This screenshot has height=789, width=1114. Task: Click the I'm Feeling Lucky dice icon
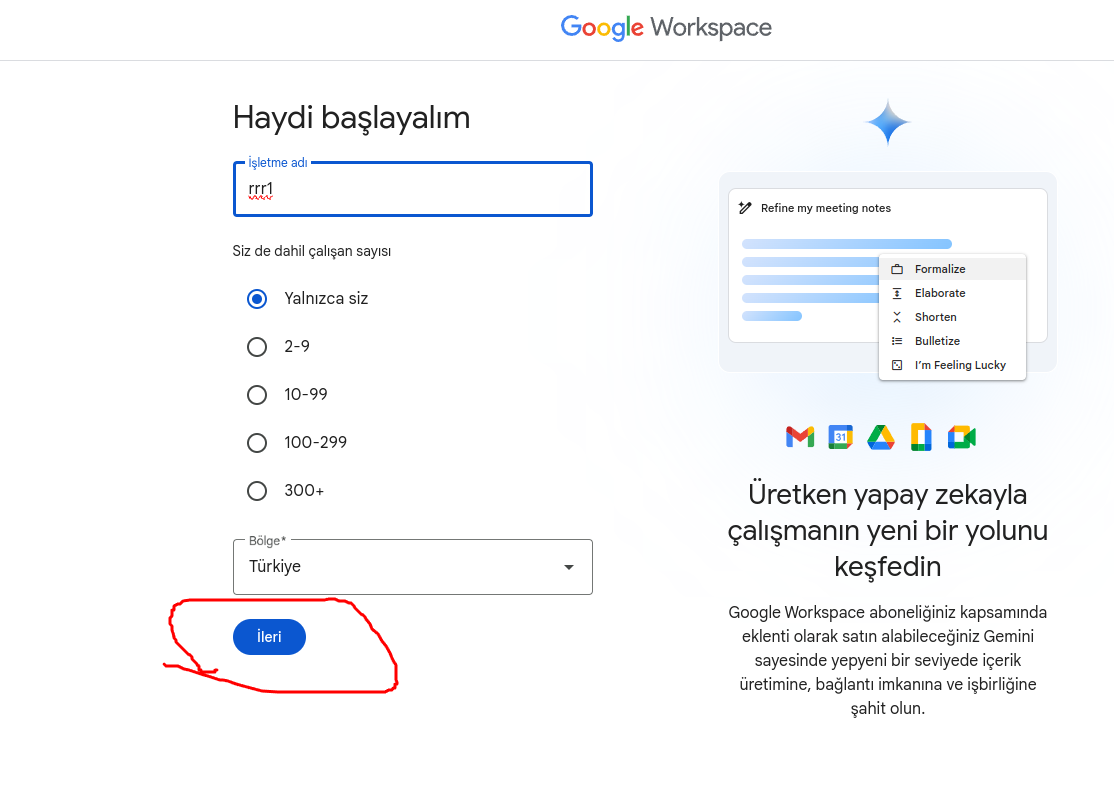(x=897, y=365)
